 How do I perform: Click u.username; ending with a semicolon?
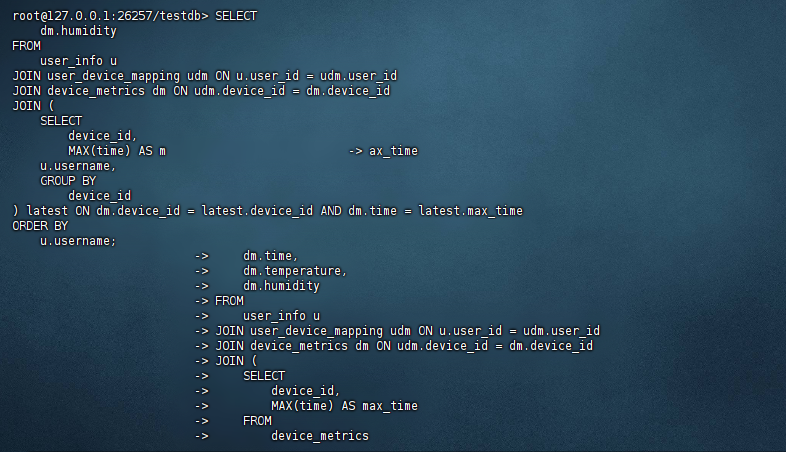pyautogui.click(x=79, y=241)
